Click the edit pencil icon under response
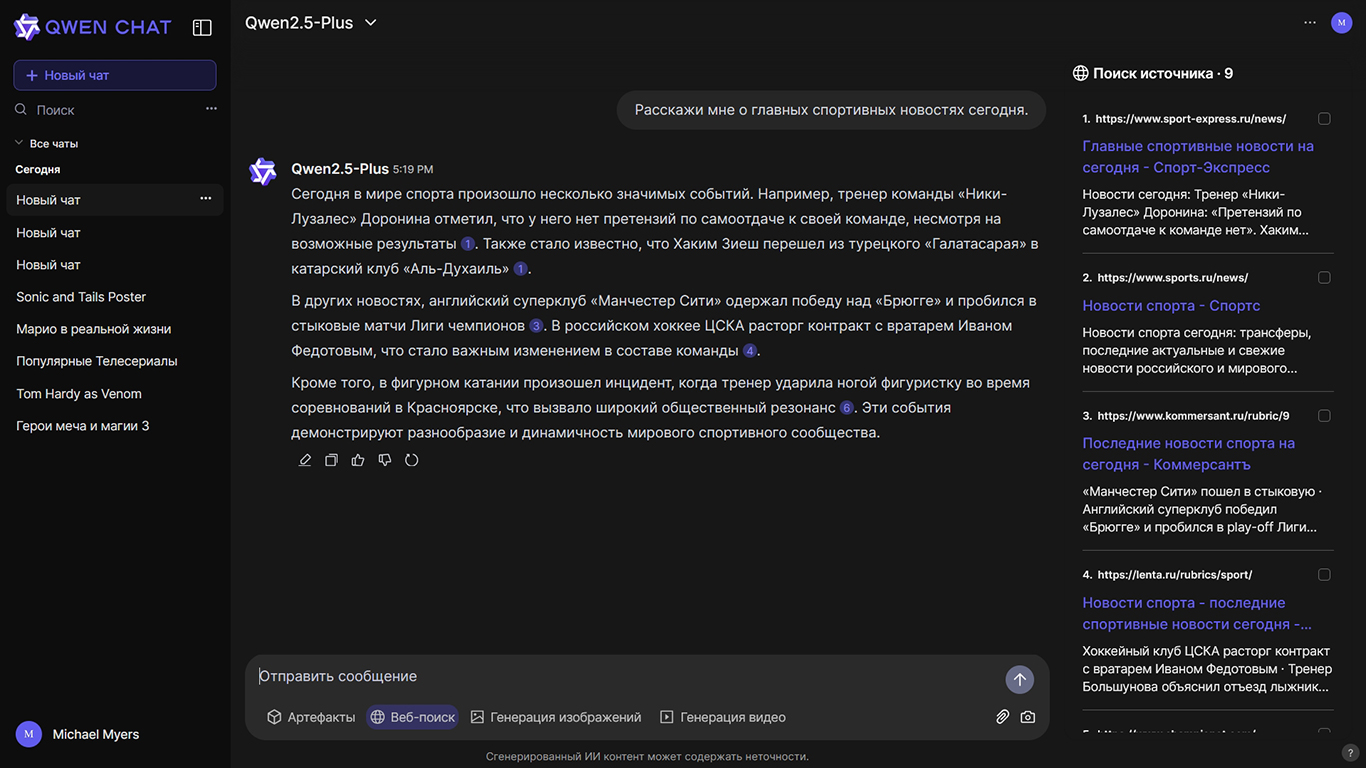The height and width of the screenshot is (768, 1366). [305, 460]
